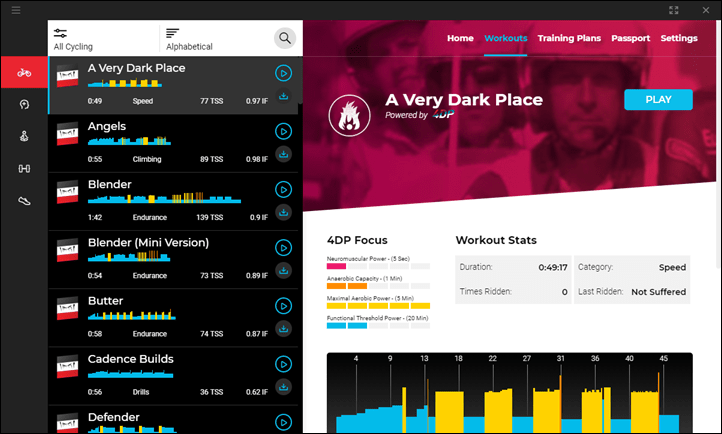Download the Cadence Builds workout
The height and width of the screenshot is (434, 722).
point(283,387)
